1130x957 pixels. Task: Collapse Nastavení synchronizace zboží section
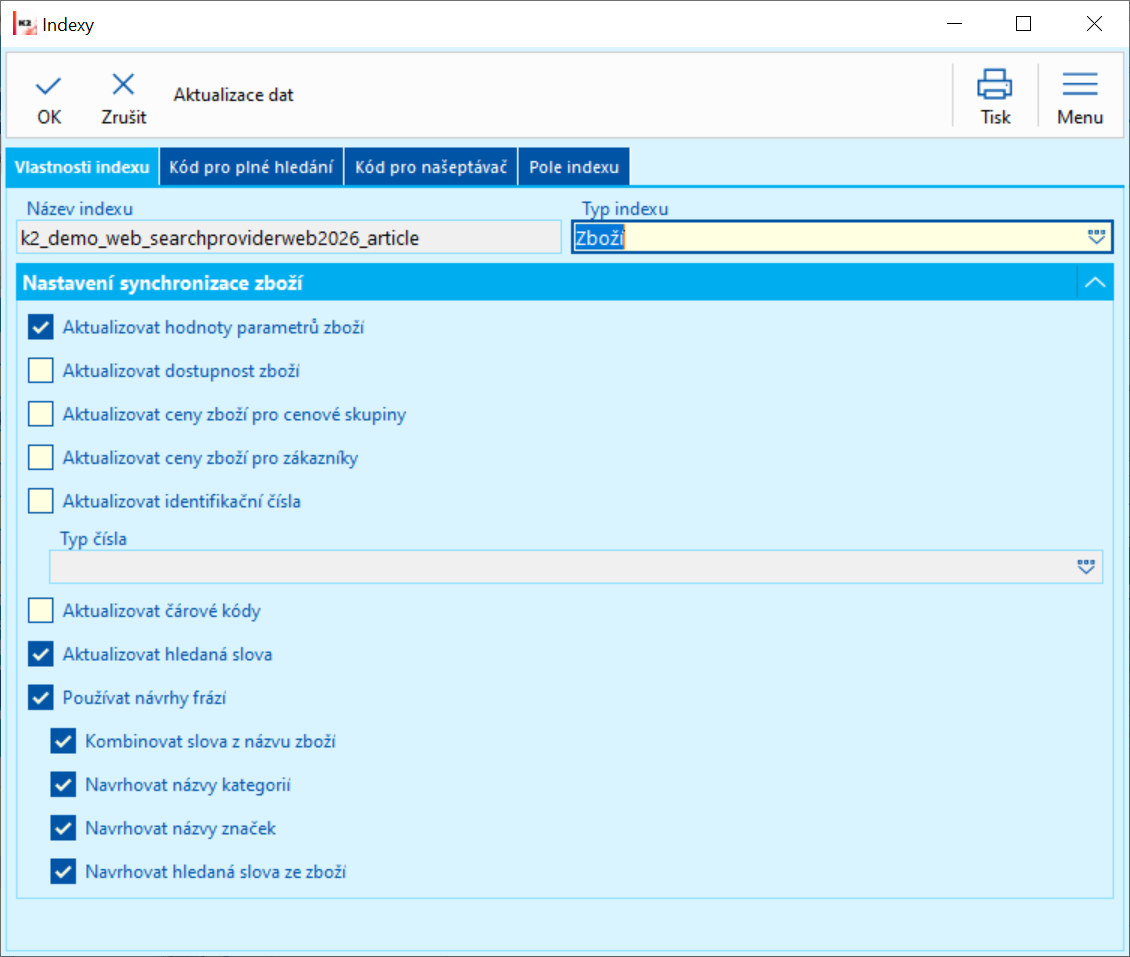pos(1095,284)
